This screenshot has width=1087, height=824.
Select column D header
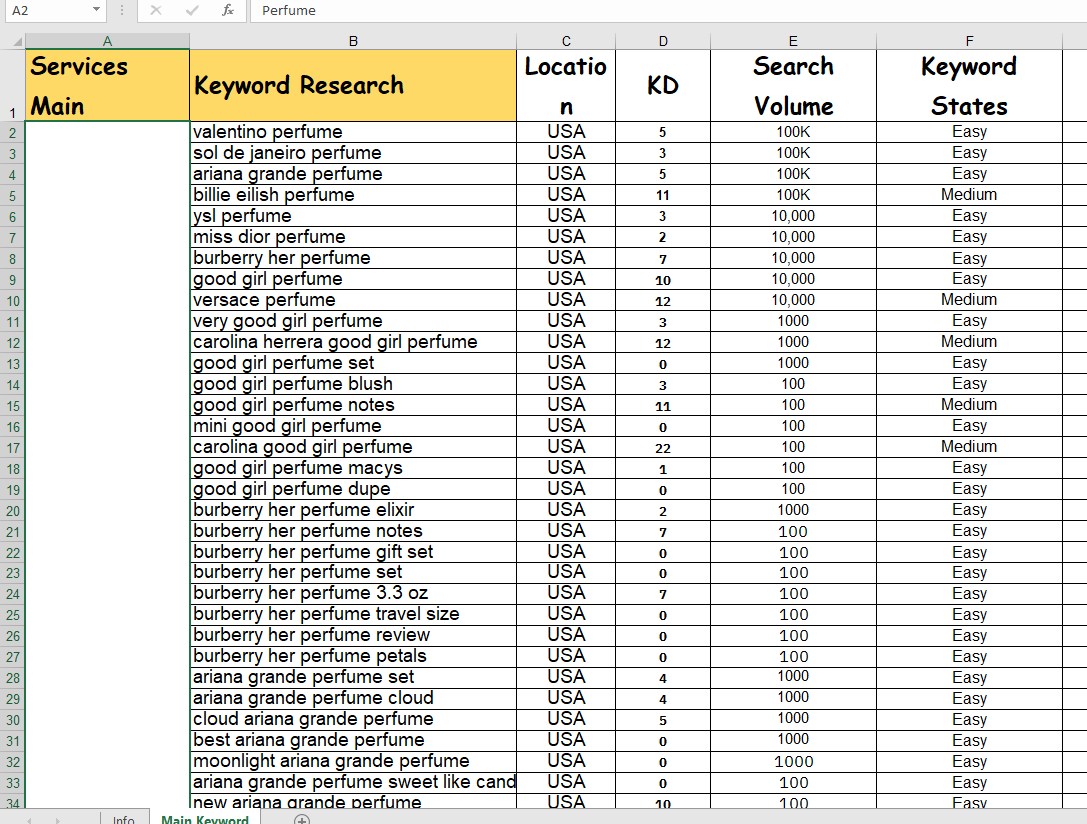click(663, 41)
